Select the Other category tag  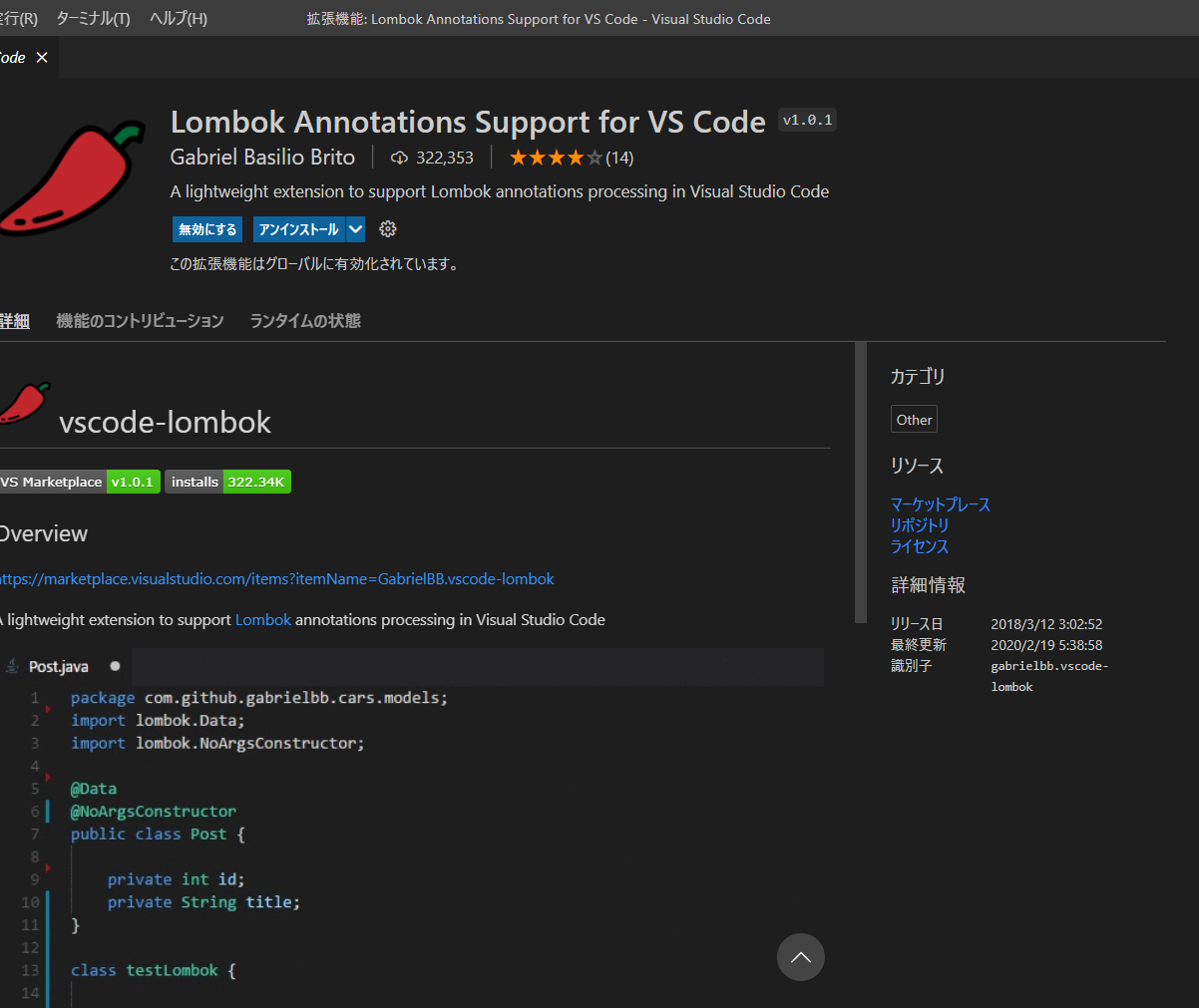tap(914, 420)
